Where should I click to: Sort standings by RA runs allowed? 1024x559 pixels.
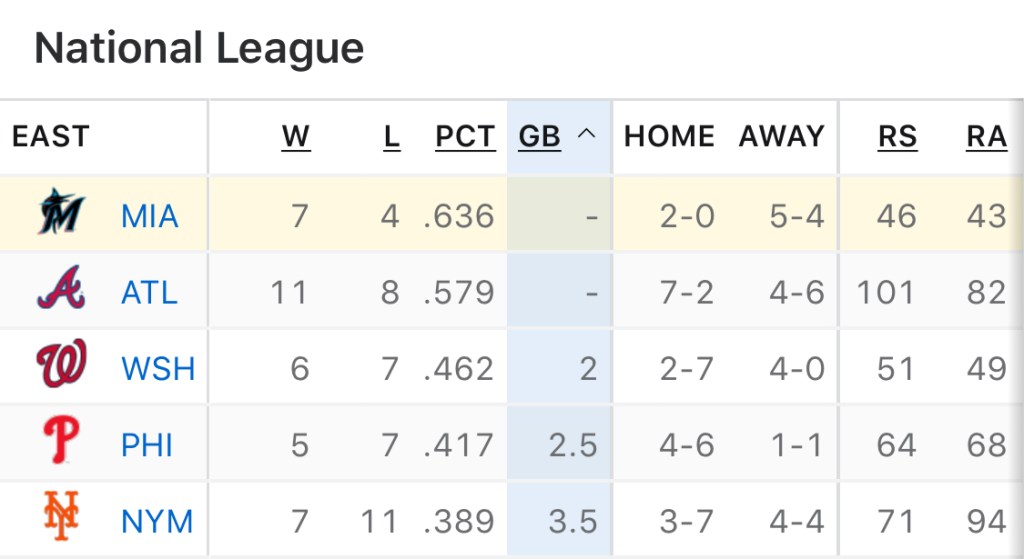(x=986, y=137)
